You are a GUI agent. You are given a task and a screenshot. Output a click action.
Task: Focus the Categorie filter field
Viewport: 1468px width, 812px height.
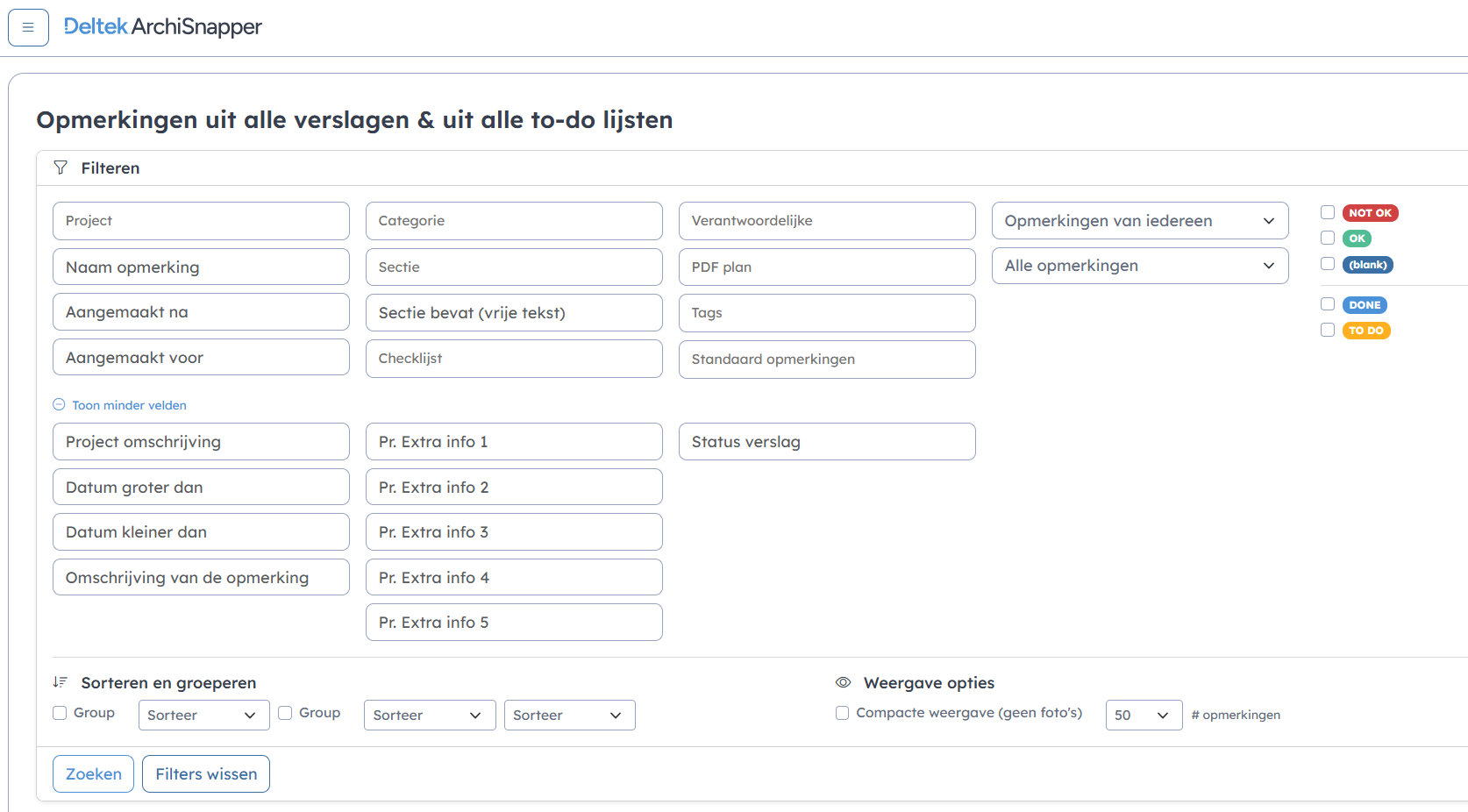[x=514, y=221]
